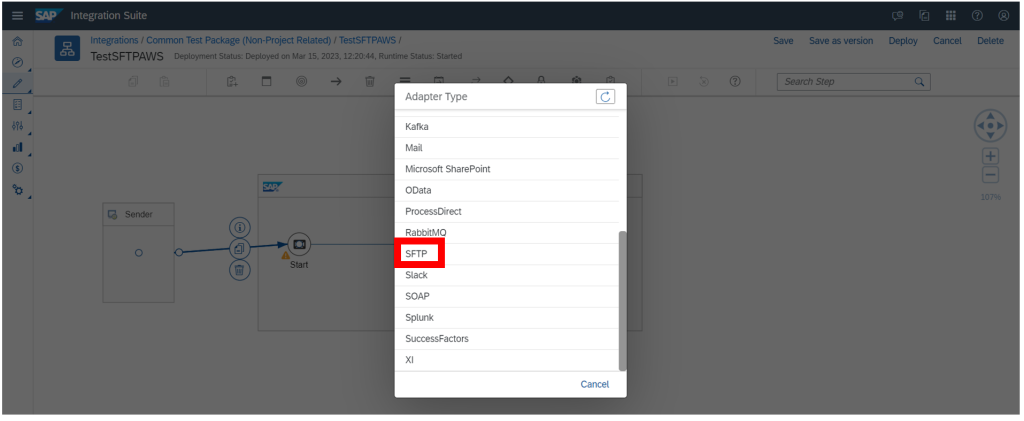Click the simulation run play icon
The width and height of the screenshot is (1024, 421).
673,82
